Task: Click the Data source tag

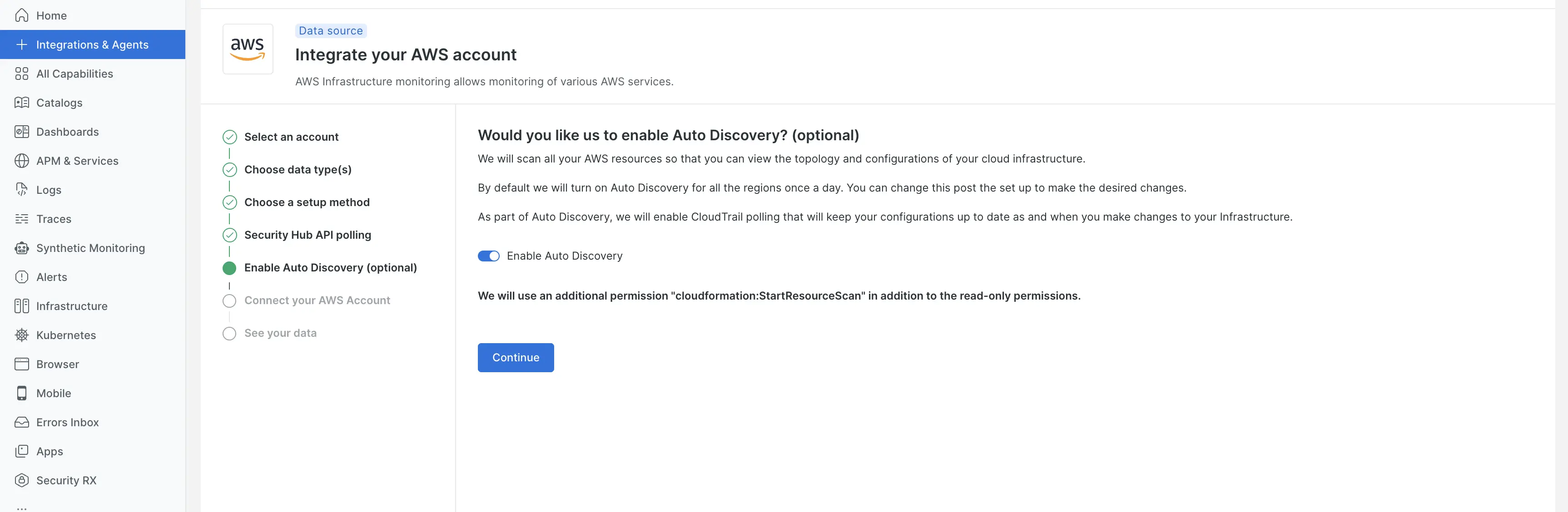Action: click(331, 30)
